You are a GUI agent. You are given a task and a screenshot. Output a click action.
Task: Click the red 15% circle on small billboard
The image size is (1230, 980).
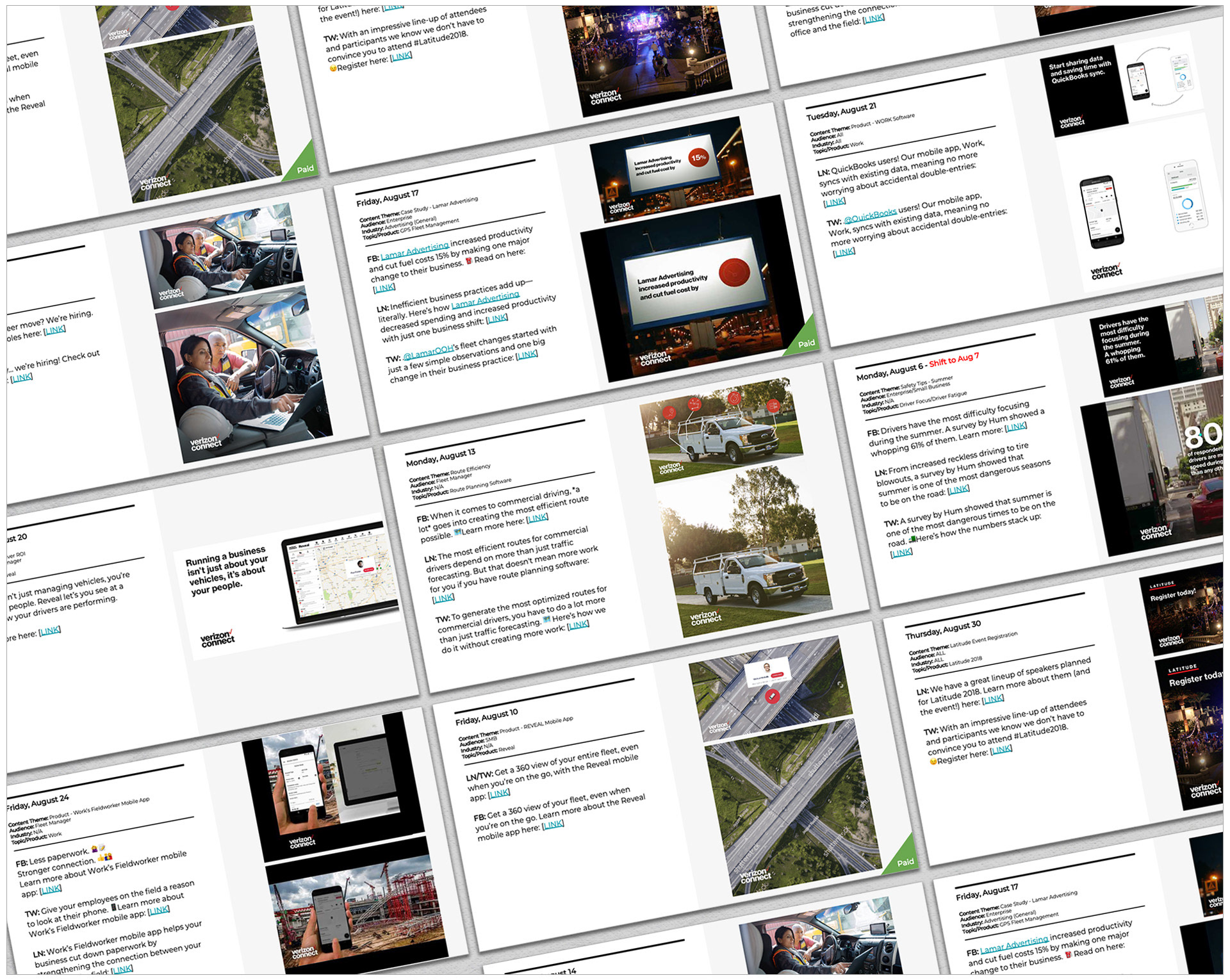pos(698,157)
